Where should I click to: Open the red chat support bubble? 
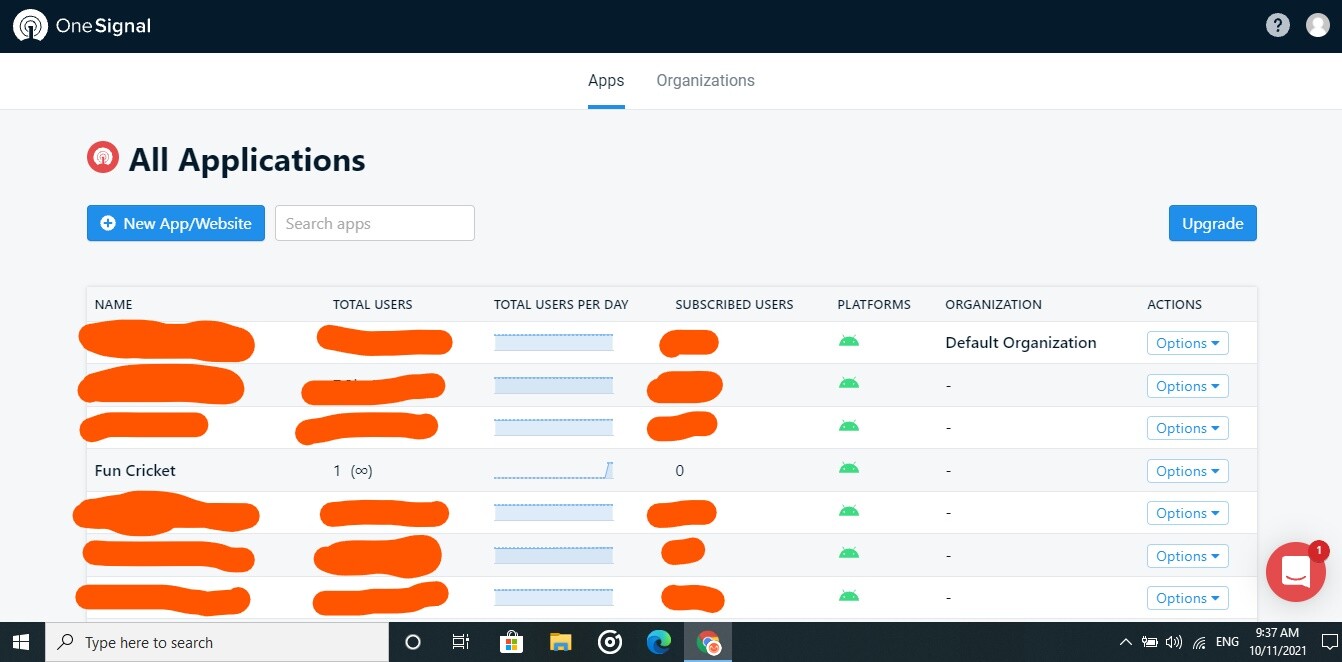(x=1296, y=572)
